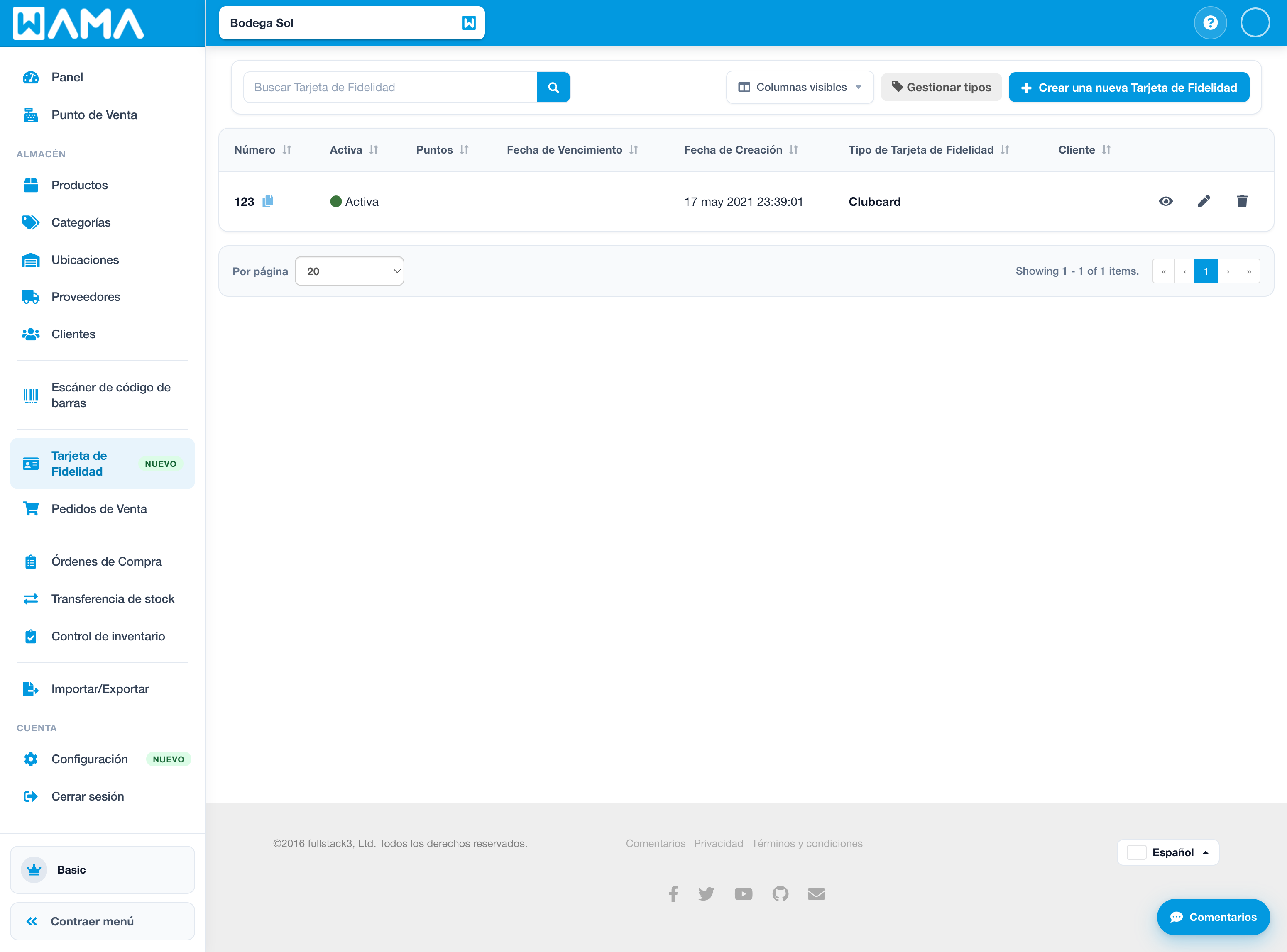The height and width of the screenshot is (952, 1287).
Task: Open the Comentarios chat button
Action: coord(1213,917)
